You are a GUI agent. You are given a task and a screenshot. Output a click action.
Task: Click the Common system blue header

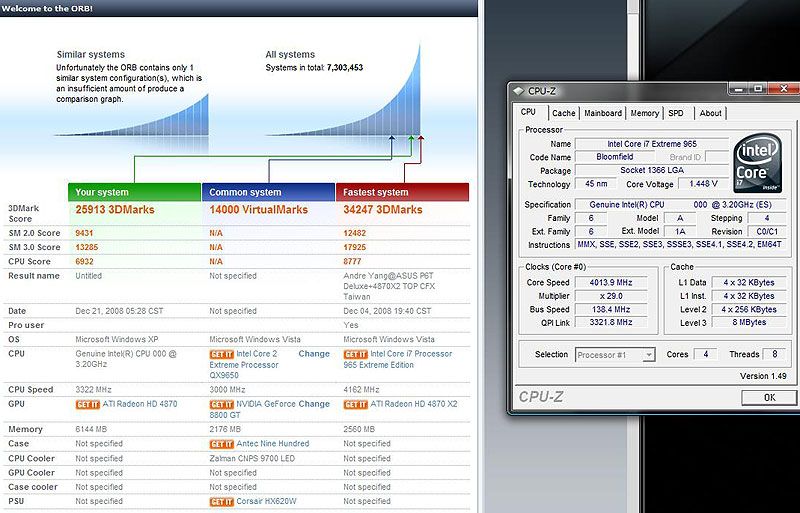coord(268,192)
